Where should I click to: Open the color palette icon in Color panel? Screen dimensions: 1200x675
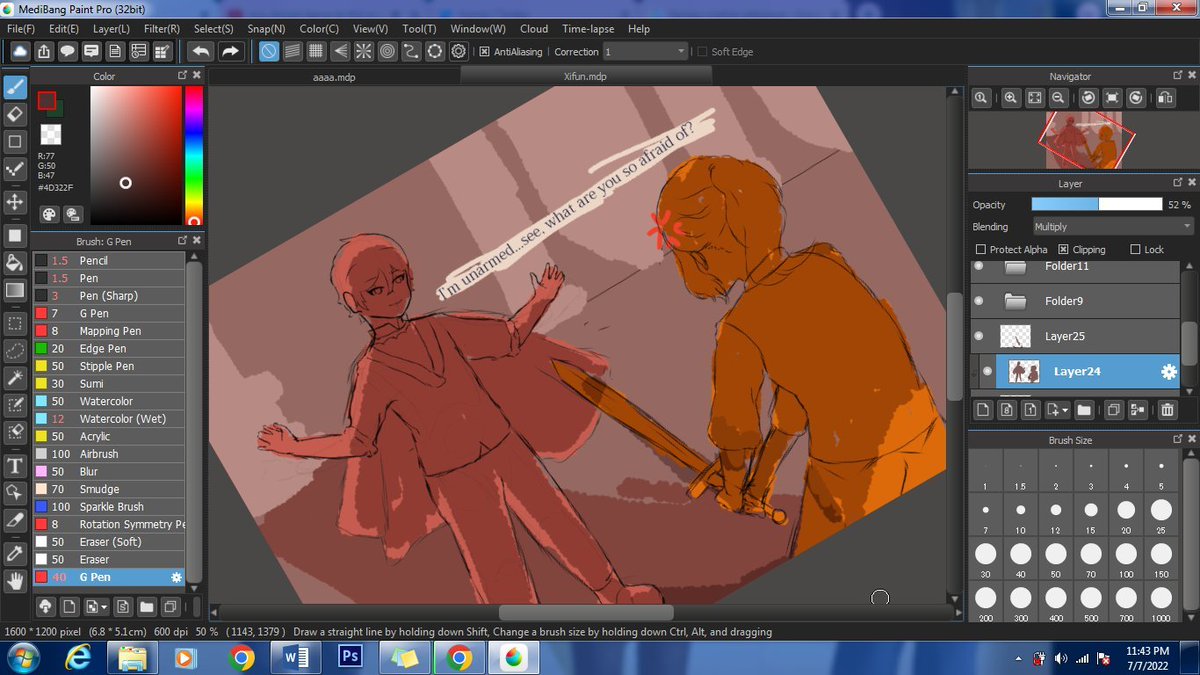(49, 214)
